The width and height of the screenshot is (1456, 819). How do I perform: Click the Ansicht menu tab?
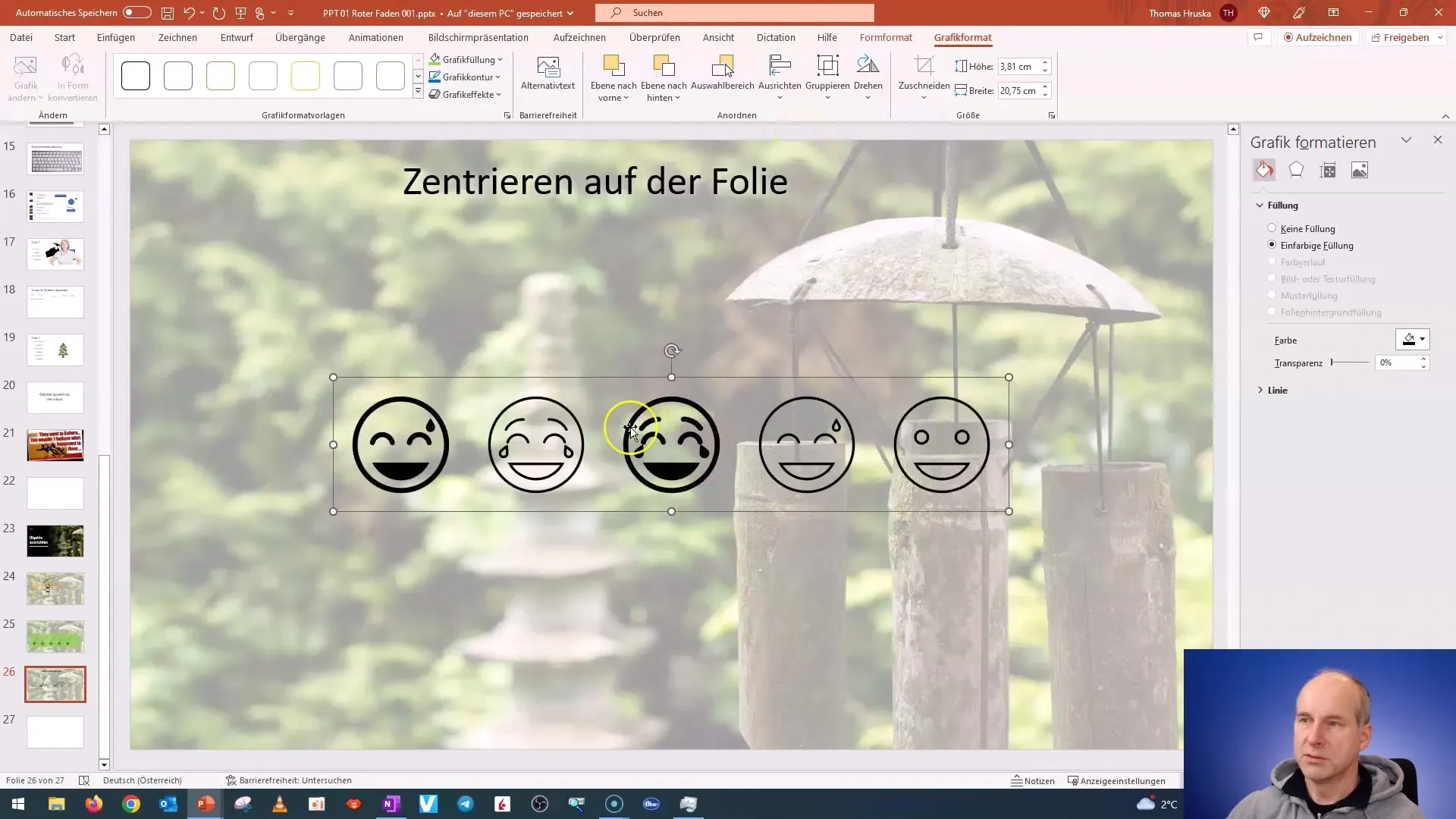click(718, 37)
